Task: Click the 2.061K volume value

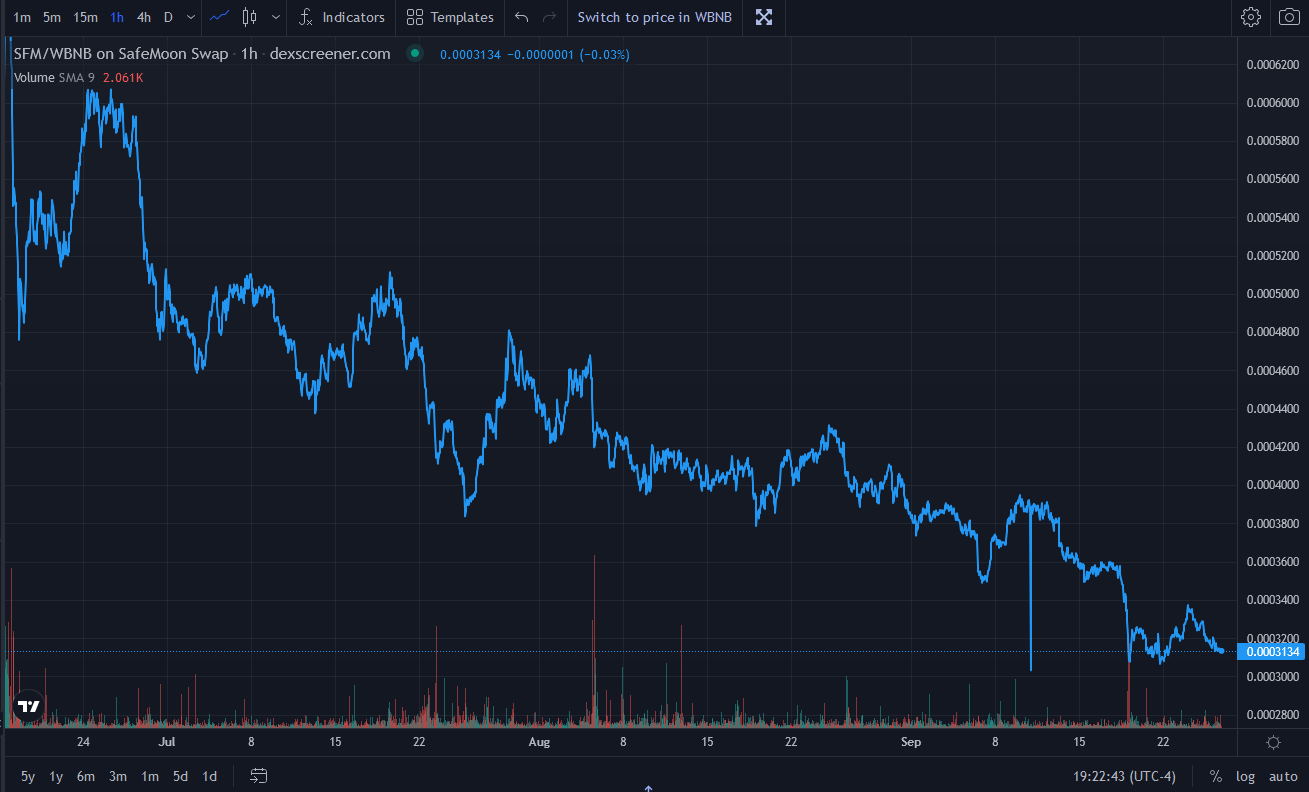Action: pos(124,77)
